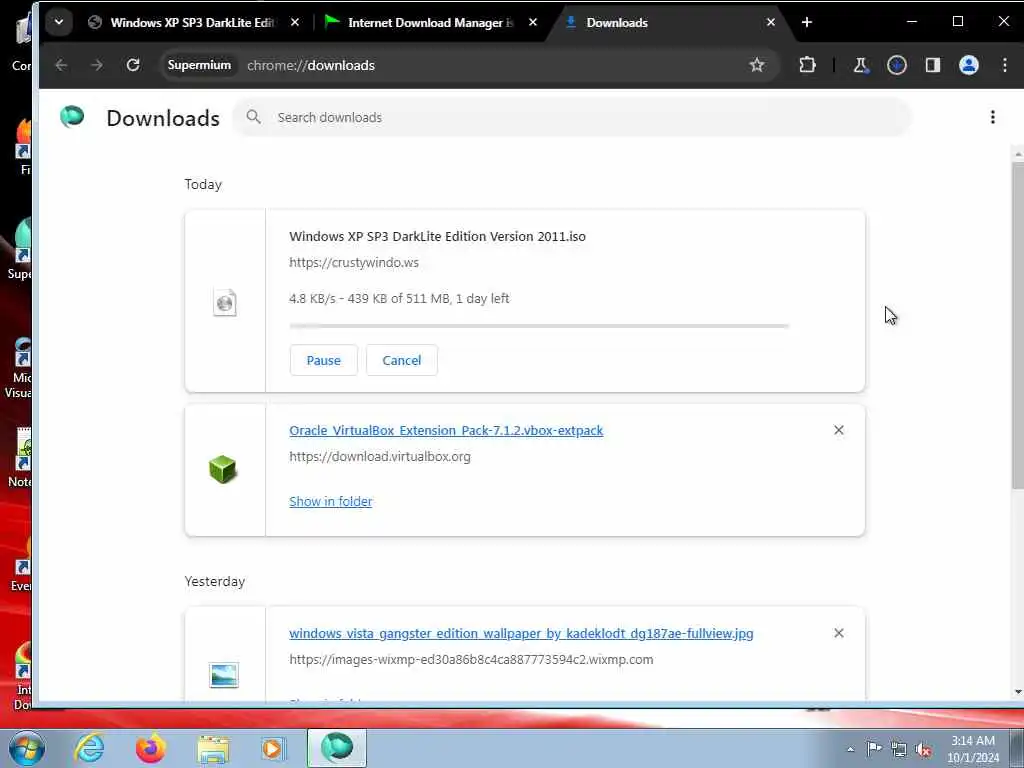Open the Extensions puzzle icon

click(x=807, y=65)
